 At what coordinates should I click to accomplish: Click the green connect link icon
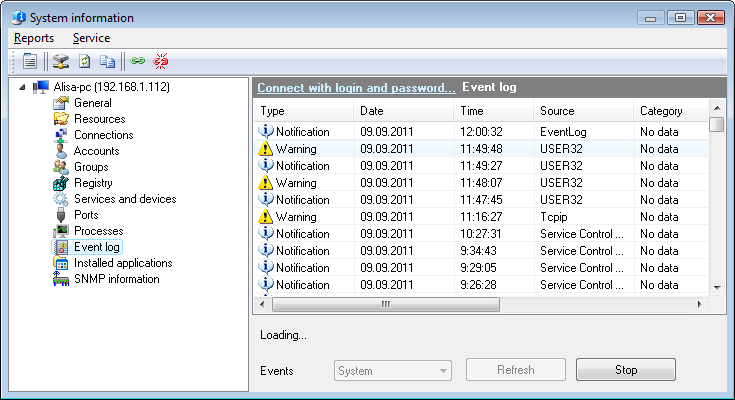tap(138, 61)
